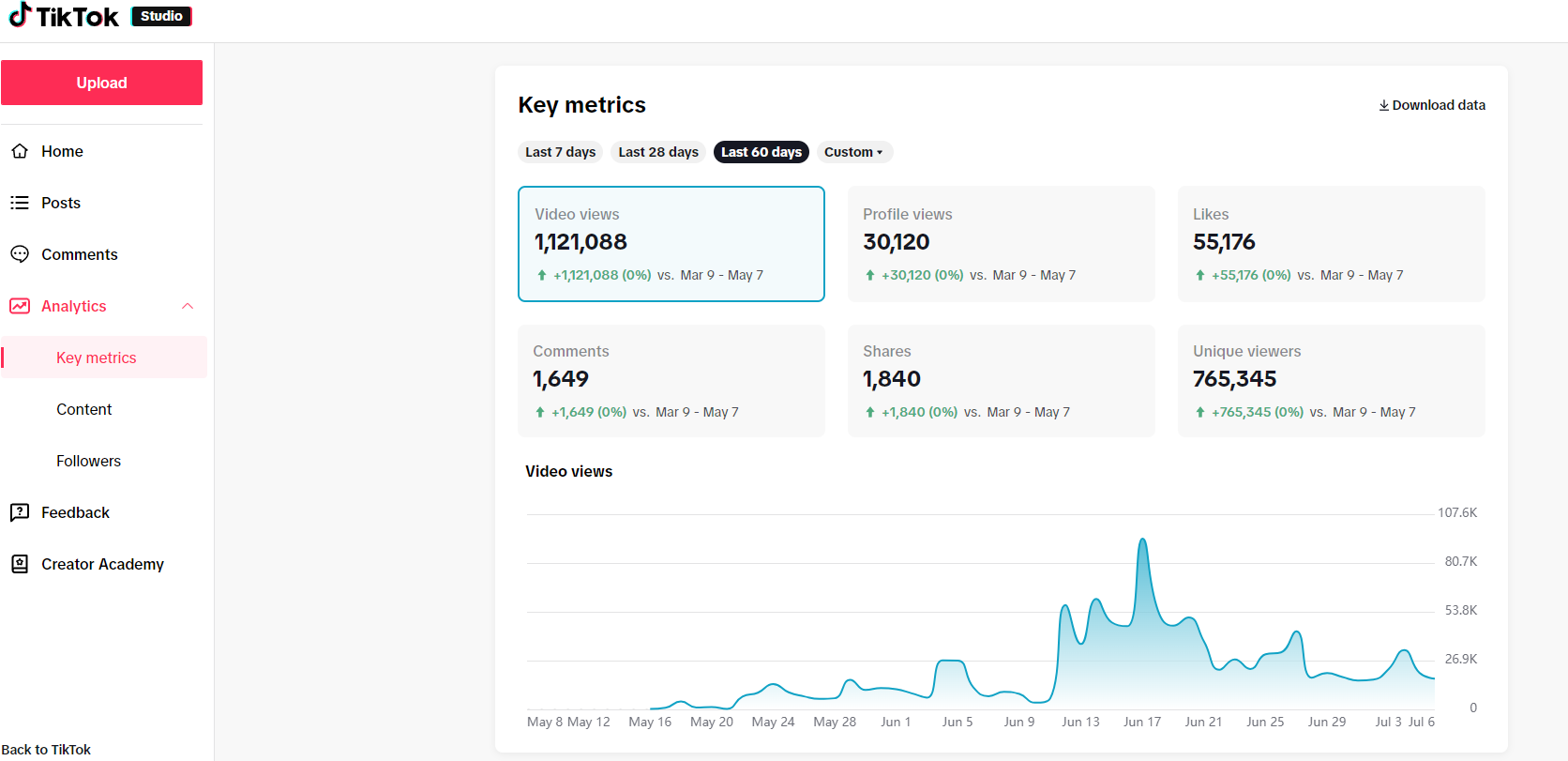Select the Last 60 days pill
This screenshot has width=1568, height=761.
pos(761,152)
